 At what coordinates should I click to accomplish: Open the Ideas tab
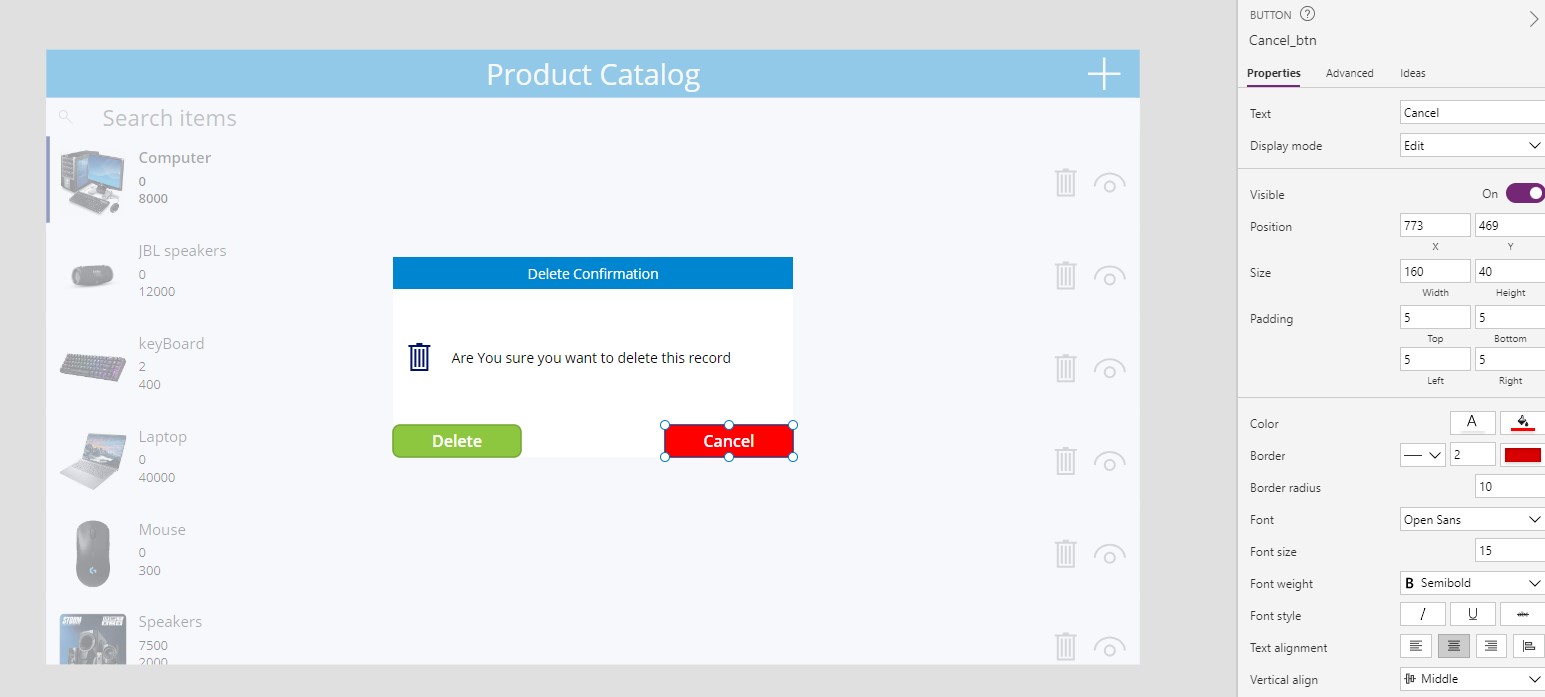pyautogui.click(x=1412, y=73)
